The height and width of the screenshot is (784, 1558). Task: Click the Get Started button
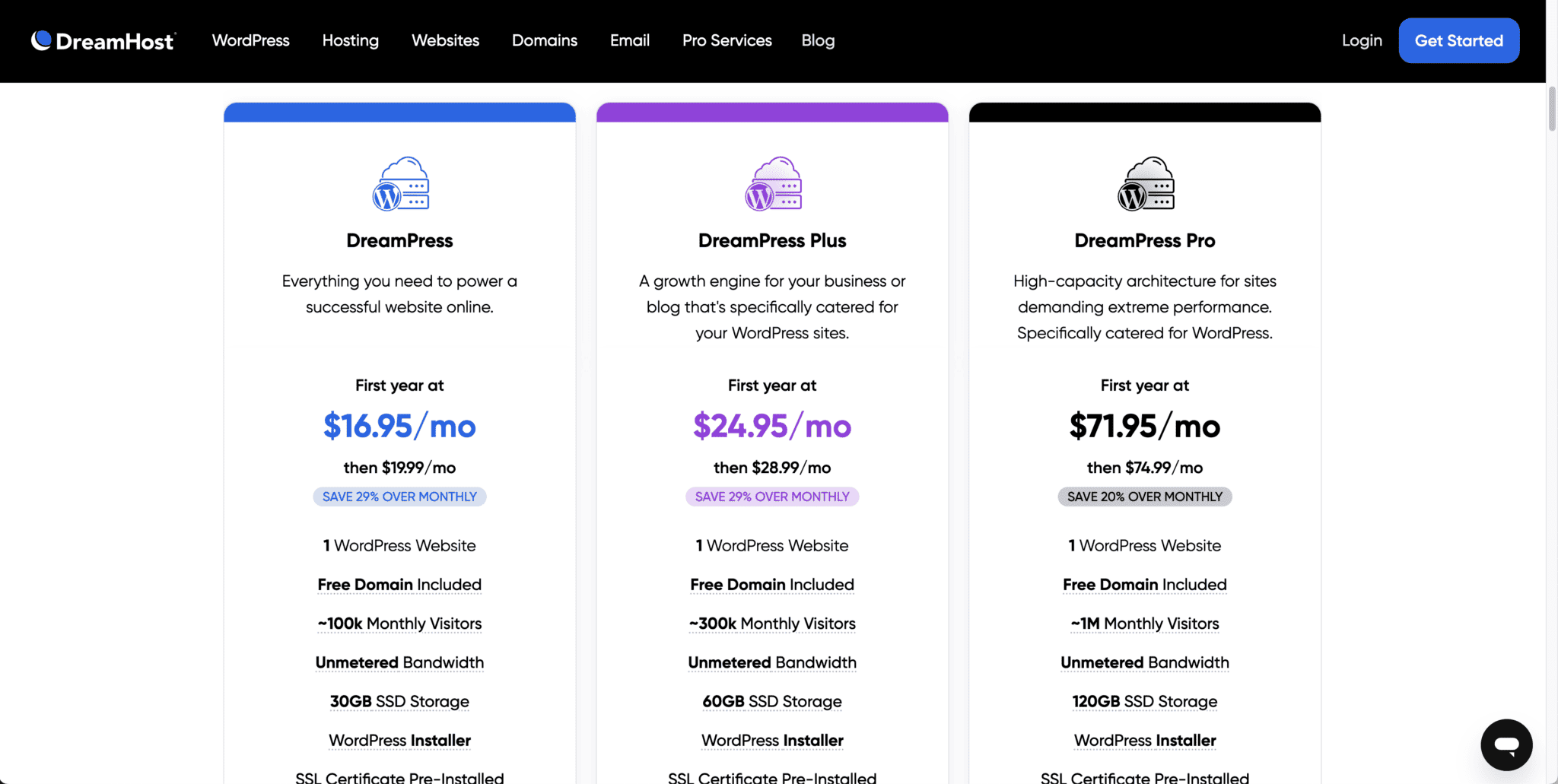pyautogui.click(x=1459, y=40)
